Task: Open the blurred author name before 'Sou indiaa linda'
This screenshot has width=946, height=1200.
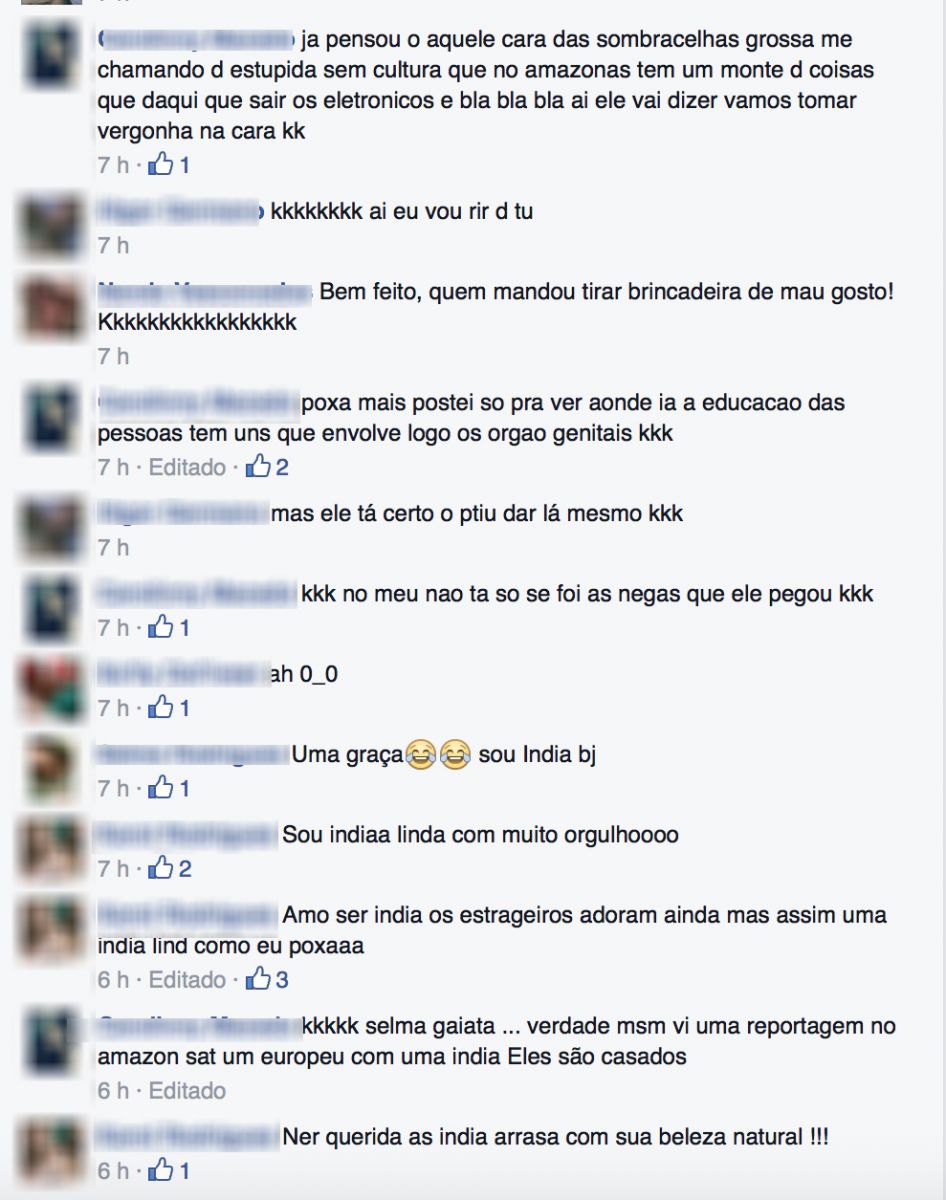Action: 187,834
